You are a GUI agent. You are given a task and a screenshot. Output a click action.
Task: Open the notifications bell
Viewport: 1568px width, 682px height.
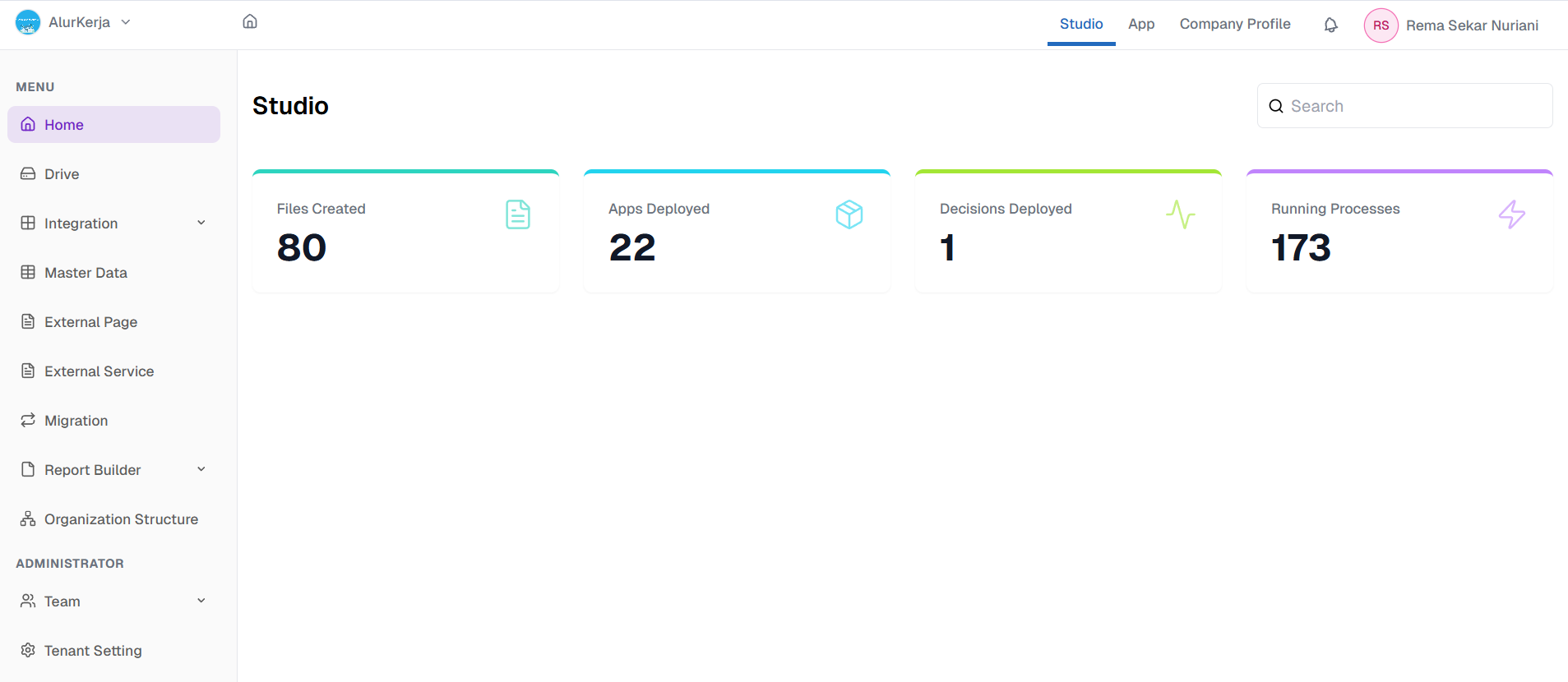click(1330, 25)
